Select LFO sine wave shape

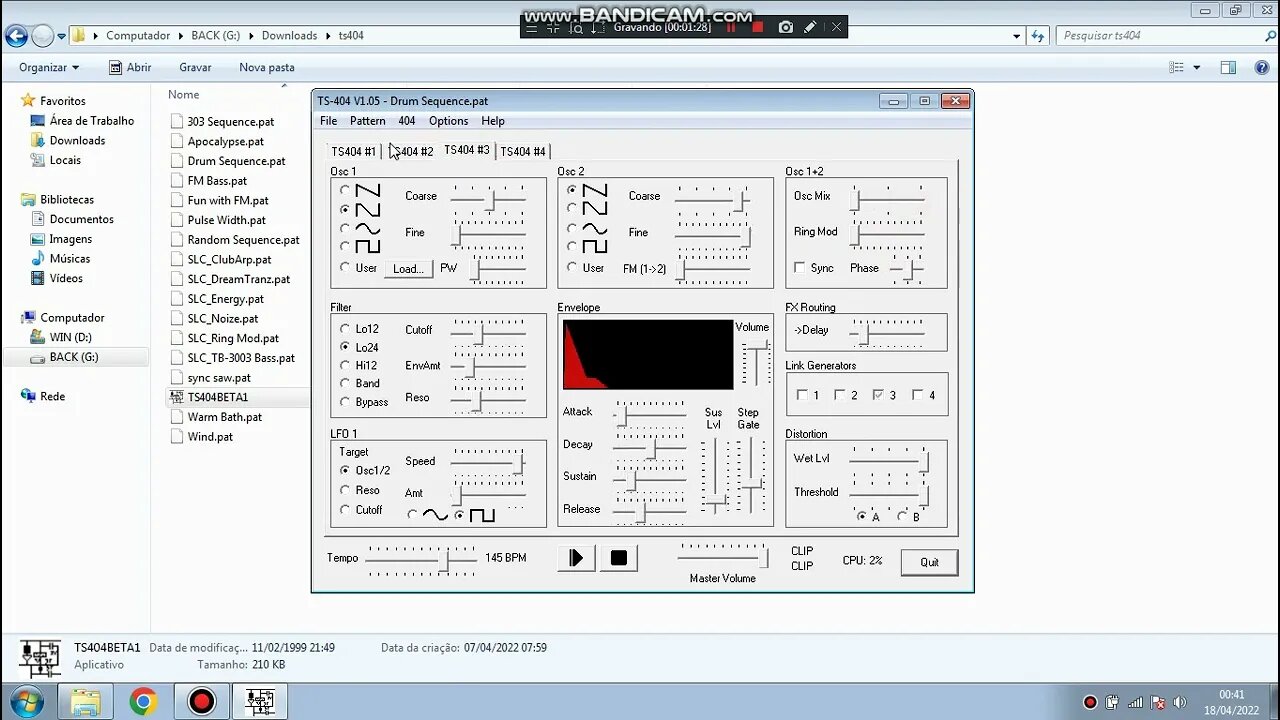413,515
